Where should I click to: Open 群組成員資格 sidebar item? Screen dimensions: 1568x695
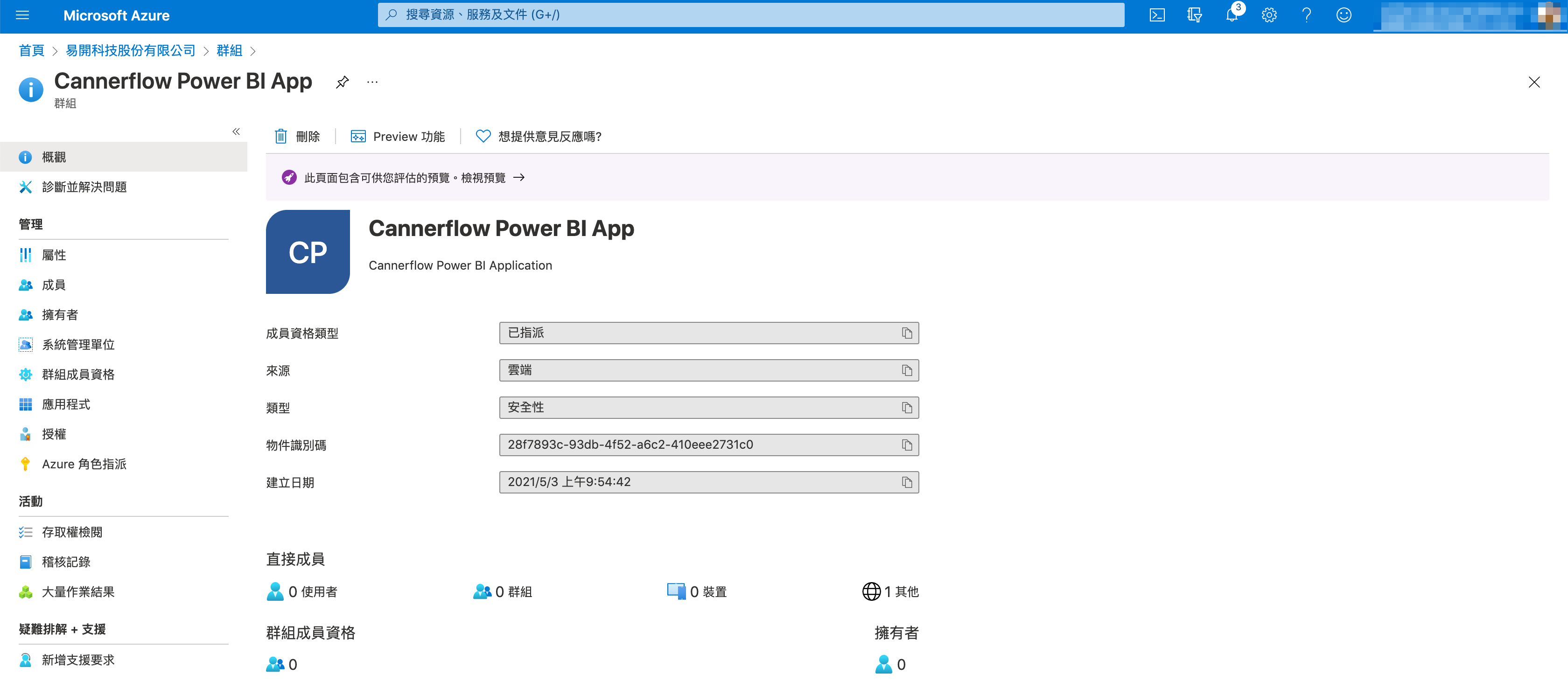(124, 374)
